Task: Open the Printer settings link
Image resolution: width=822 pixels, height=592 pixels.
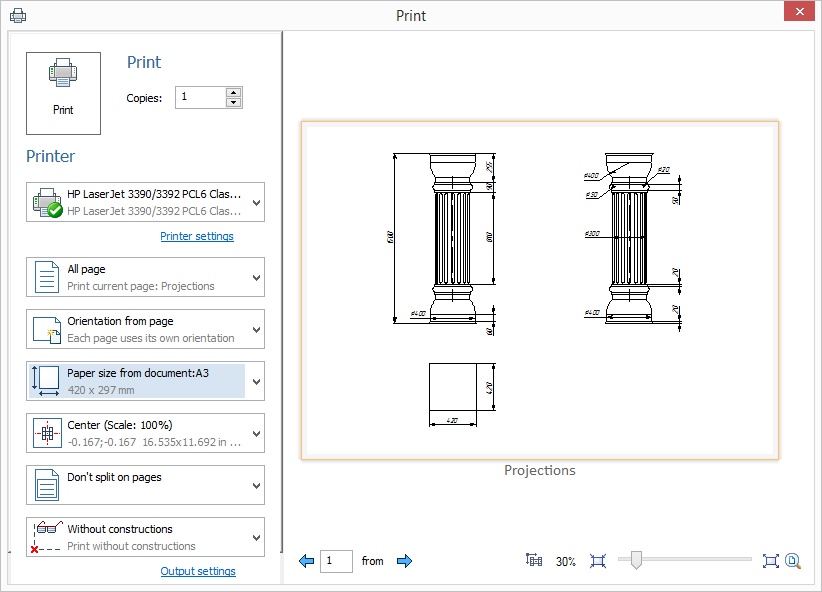Action: pos(197,236)
